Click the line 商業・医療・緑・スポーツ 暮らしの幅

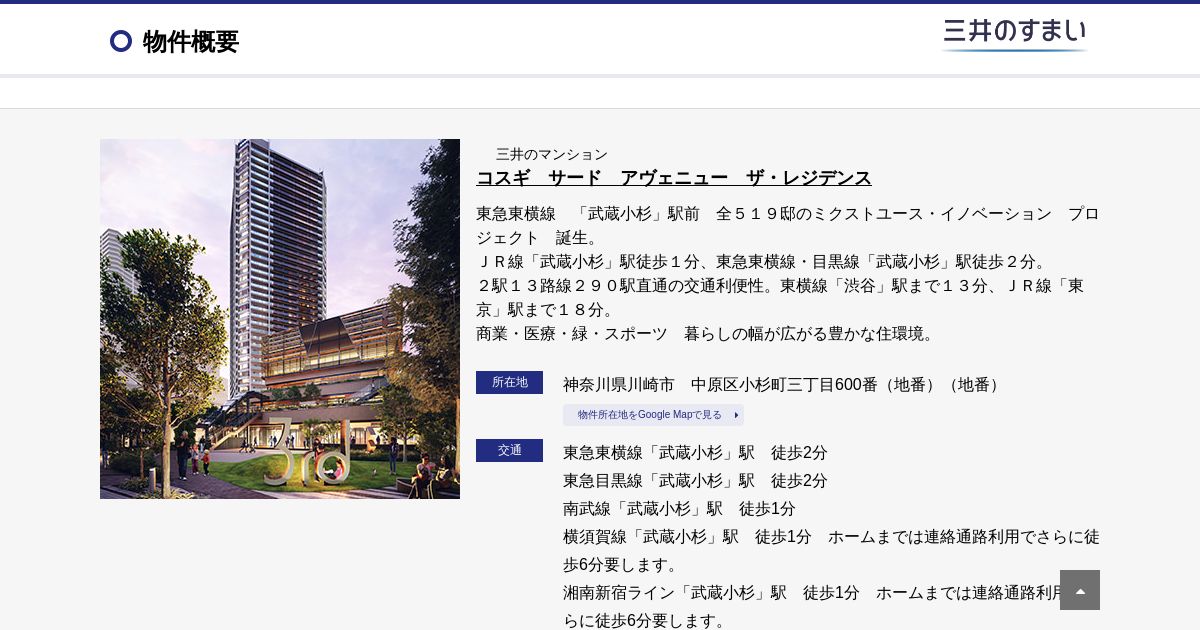pyautogui.click(x=707, y=334)
